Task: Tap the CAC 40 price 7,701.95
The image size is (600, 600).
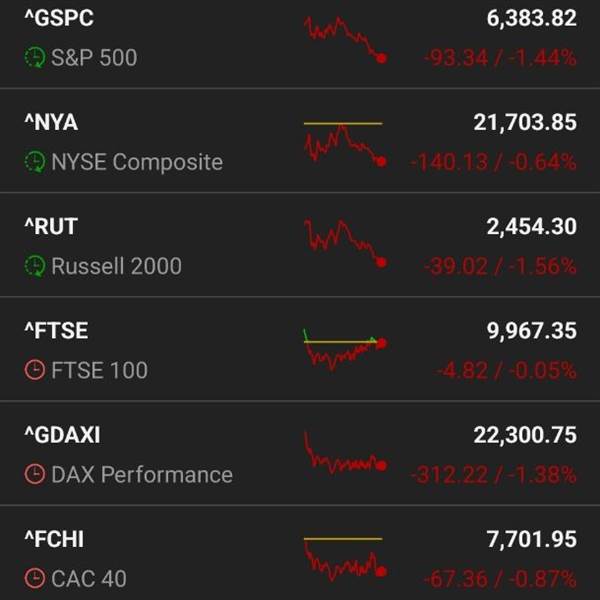Action: [531, 540]
